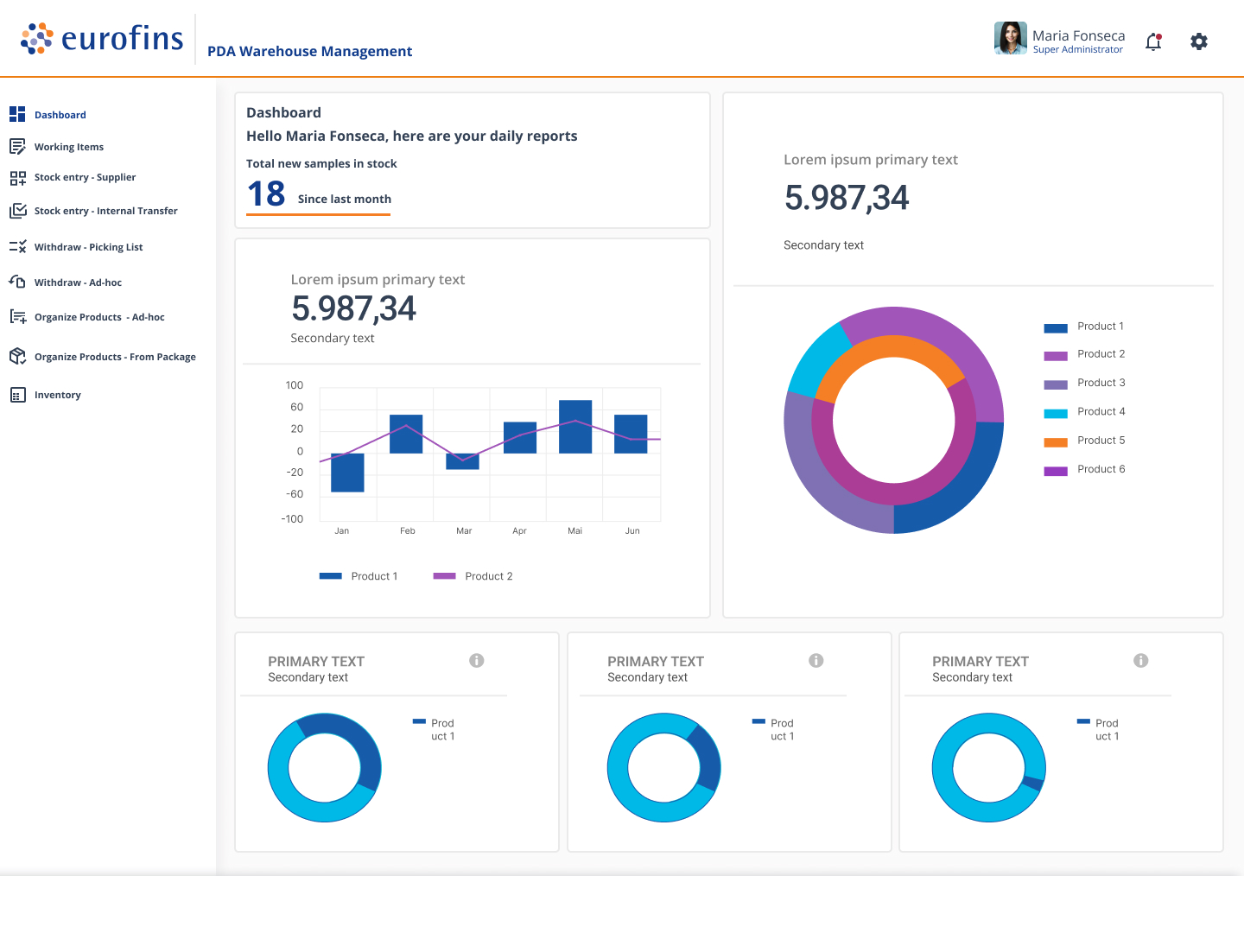Select Organize Products - Ad-hoc menu item
Screen dimensions: 1244x952
pyautogui.click(x=99, y=317)
